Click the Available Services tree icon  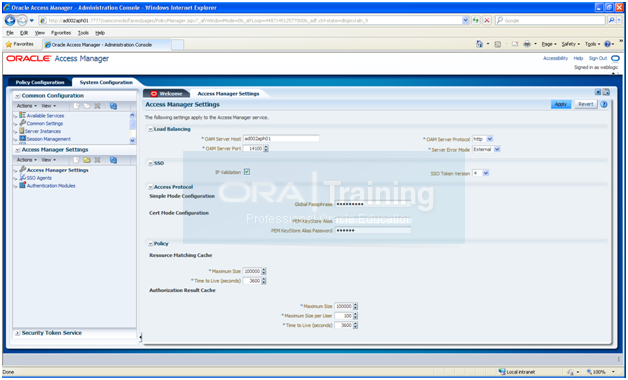click(x=22, y=115)
